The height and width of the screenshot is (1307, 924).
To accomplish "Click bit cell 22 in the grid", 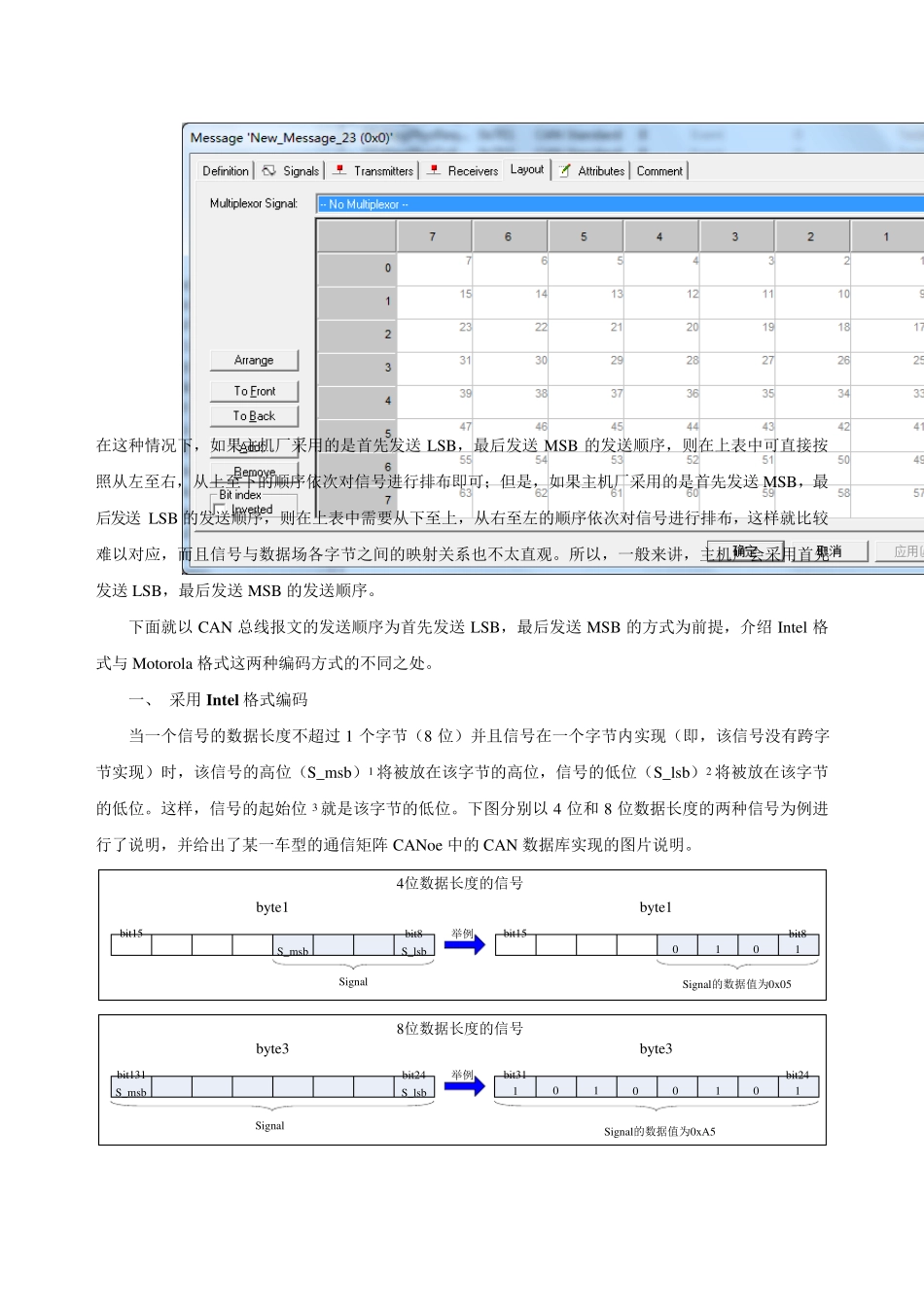I will click(511, 336).
